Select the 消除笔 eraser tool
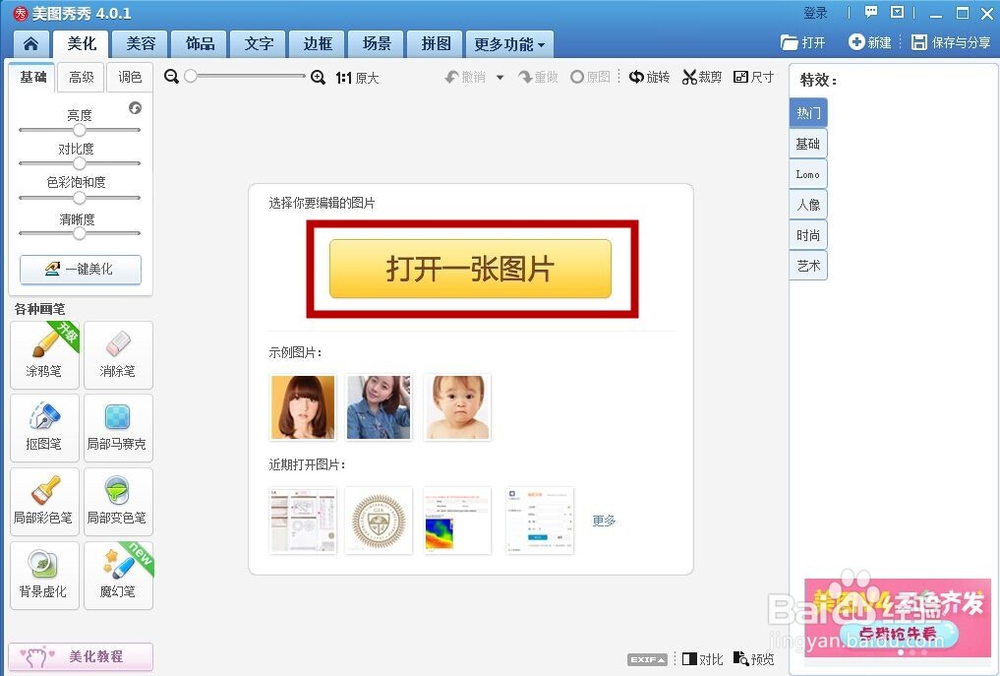Viewport: 1000px width, 676px height. click(x=118, y=355)
